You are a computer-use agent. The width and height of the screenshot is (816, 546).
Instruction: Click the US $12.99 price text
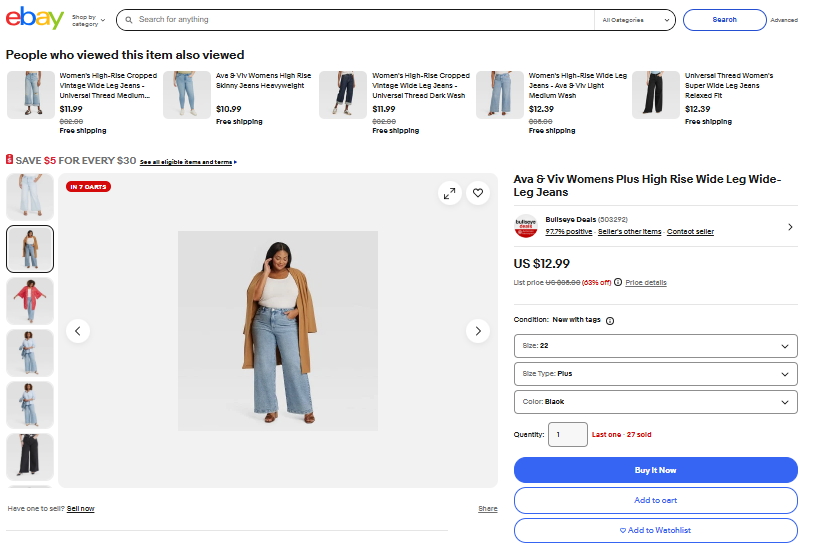pyautogui.click(x=542, y=264)
